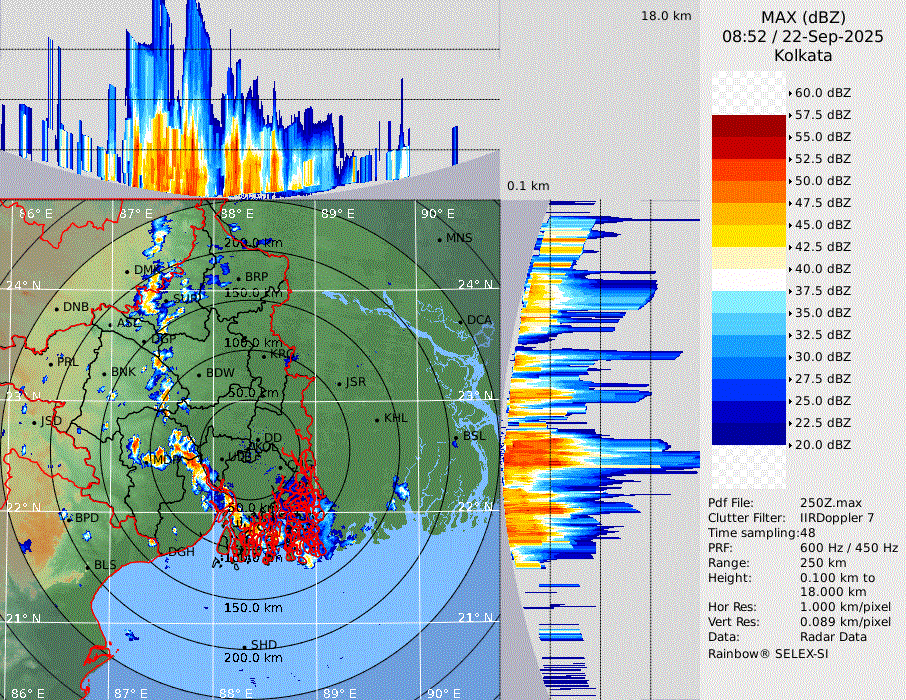Screen dimensions: 906x700
Task: Click the MNS station marker on map
Action: pyautogui.click(x=439, y=239)
